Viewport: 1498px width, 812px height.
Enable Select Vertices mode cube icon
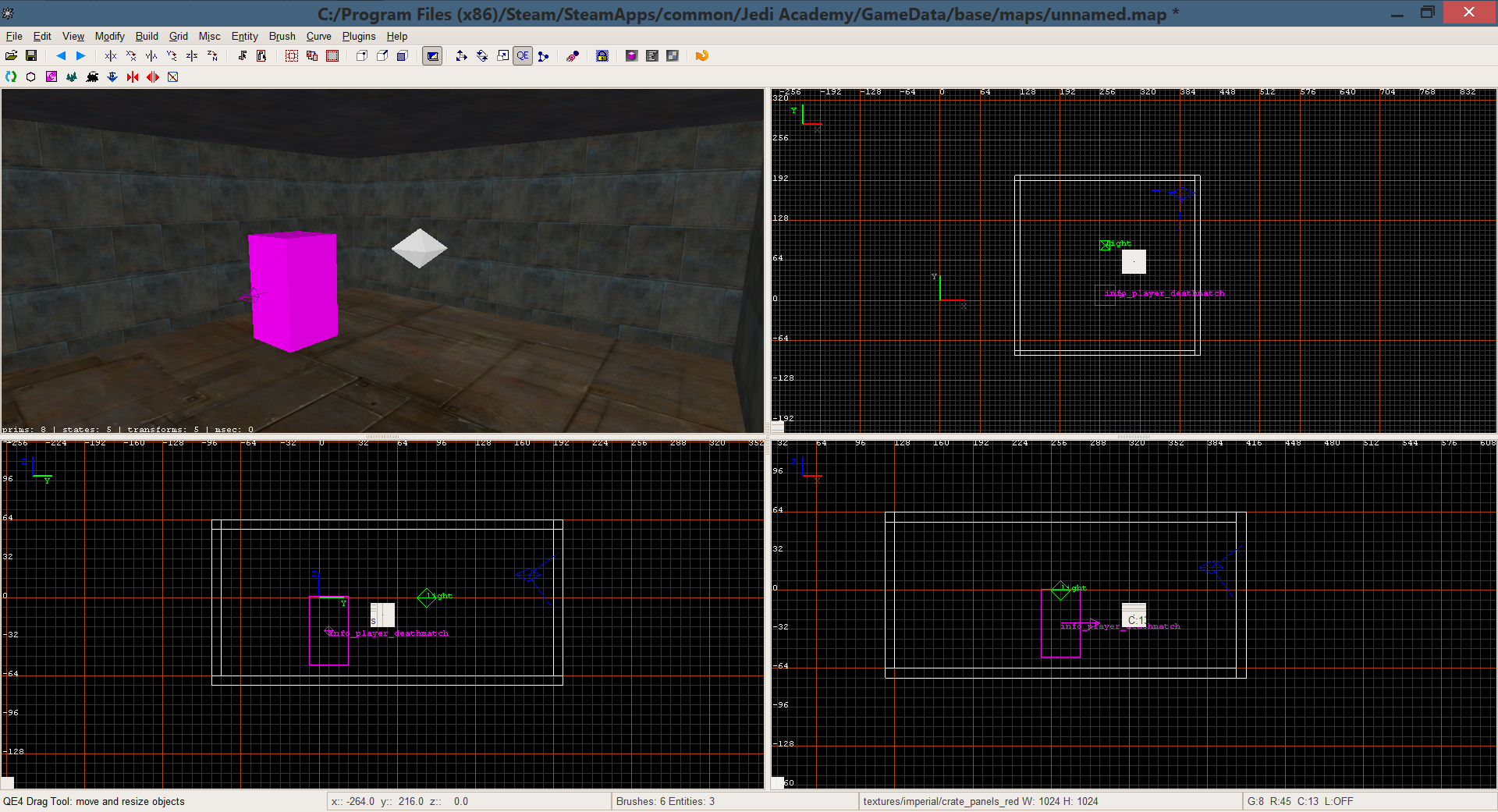pos(362,55)
